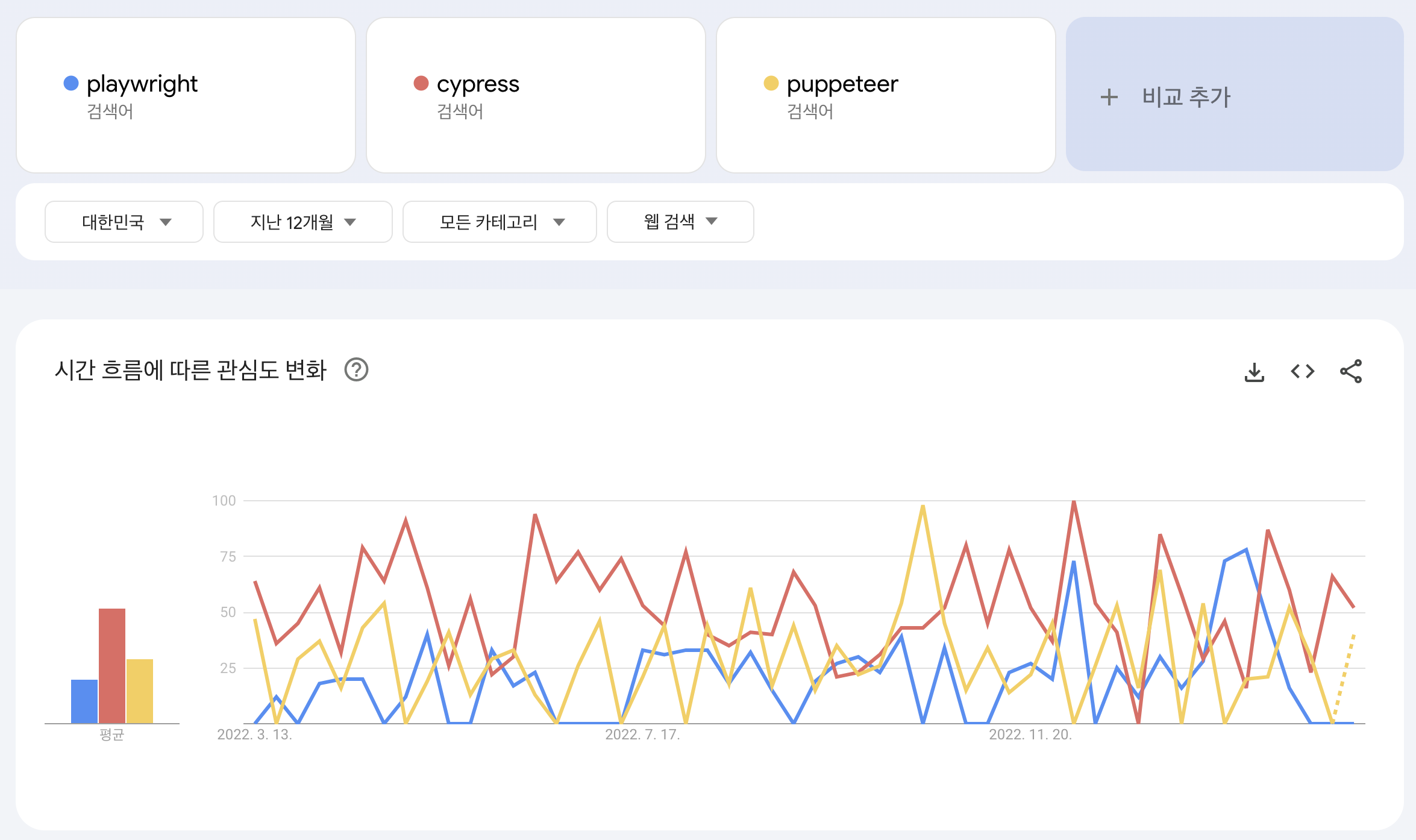Image resolution: width=1416 pixels, height=840 pixels.
Task: Open the 모든 카테고리 category dropdown
Action: click(x=500, y=222)
